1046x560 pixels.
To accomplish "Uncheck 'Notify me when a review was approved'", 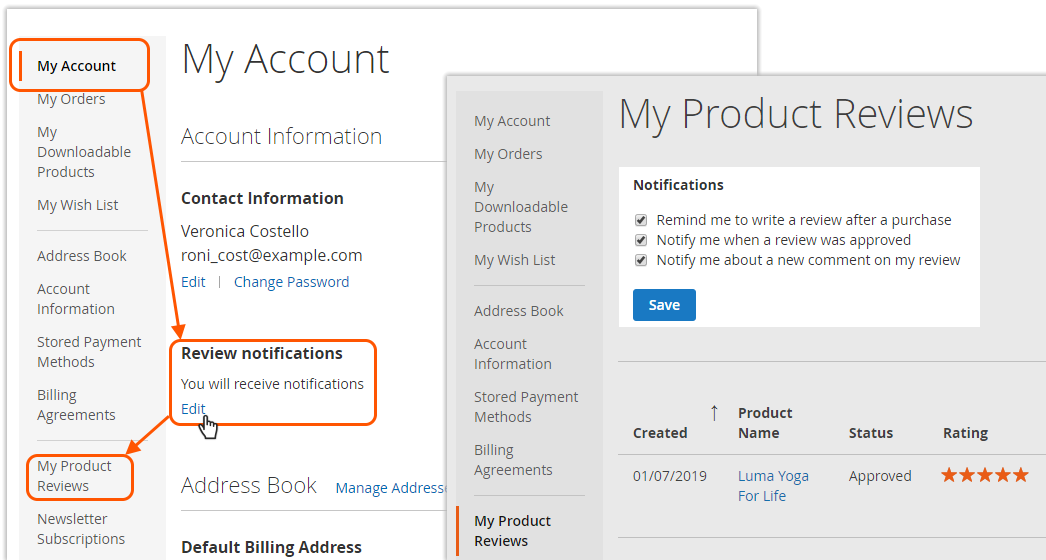I will coord(641,240).
